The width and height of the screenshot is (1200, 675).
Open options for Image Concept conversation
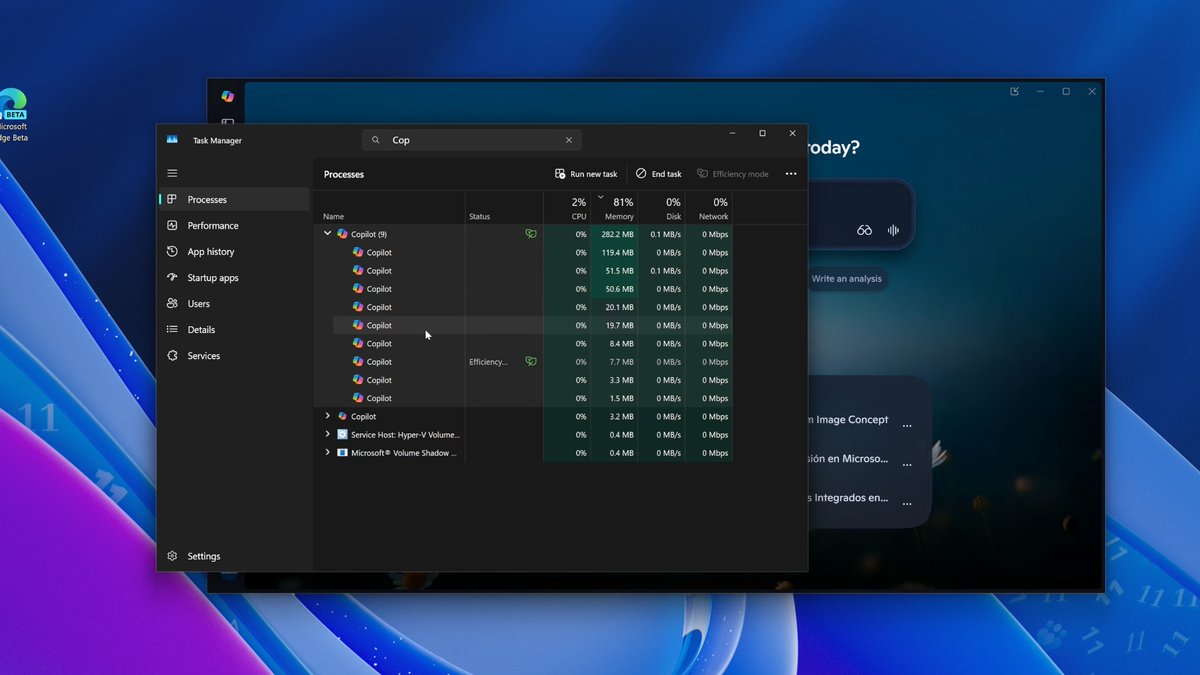[x=907, y=426]
